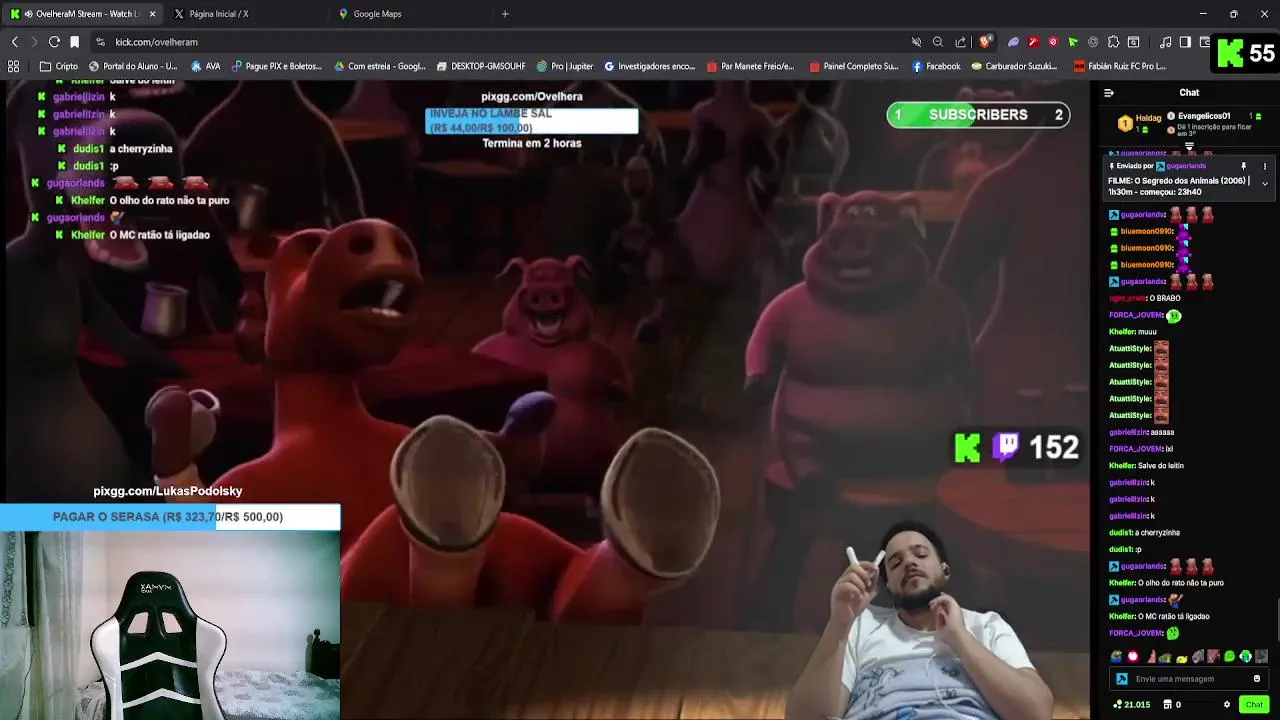
Task: Go back to previous page
Action: [14, 42]
